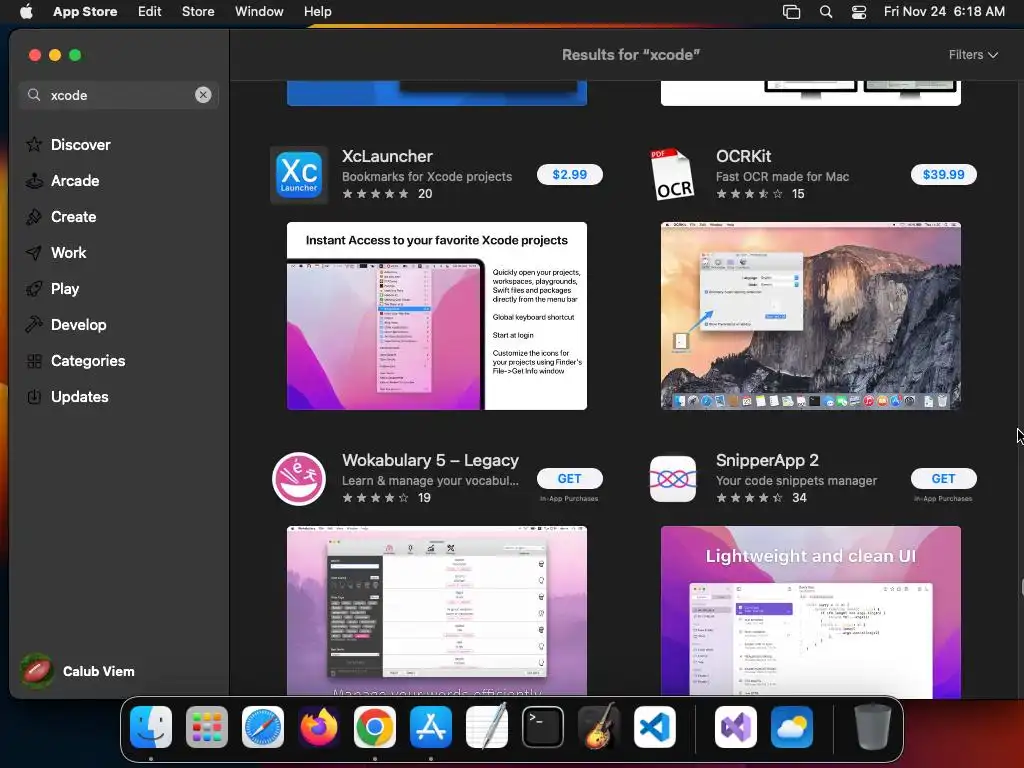
Task: Open Terminal from the Dock
Action: (543, 727)
